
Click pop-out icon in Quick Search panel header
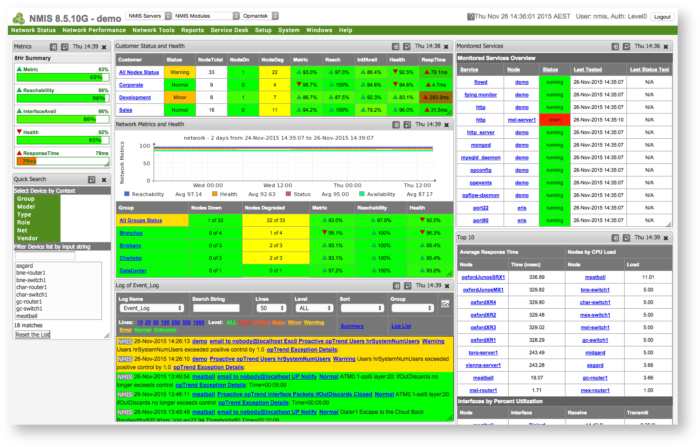point(92,180)
